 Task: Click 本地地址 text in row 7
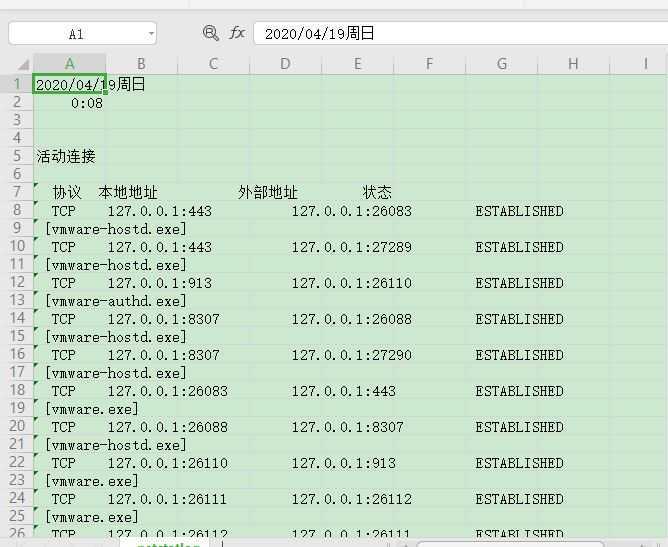point(128,193)
